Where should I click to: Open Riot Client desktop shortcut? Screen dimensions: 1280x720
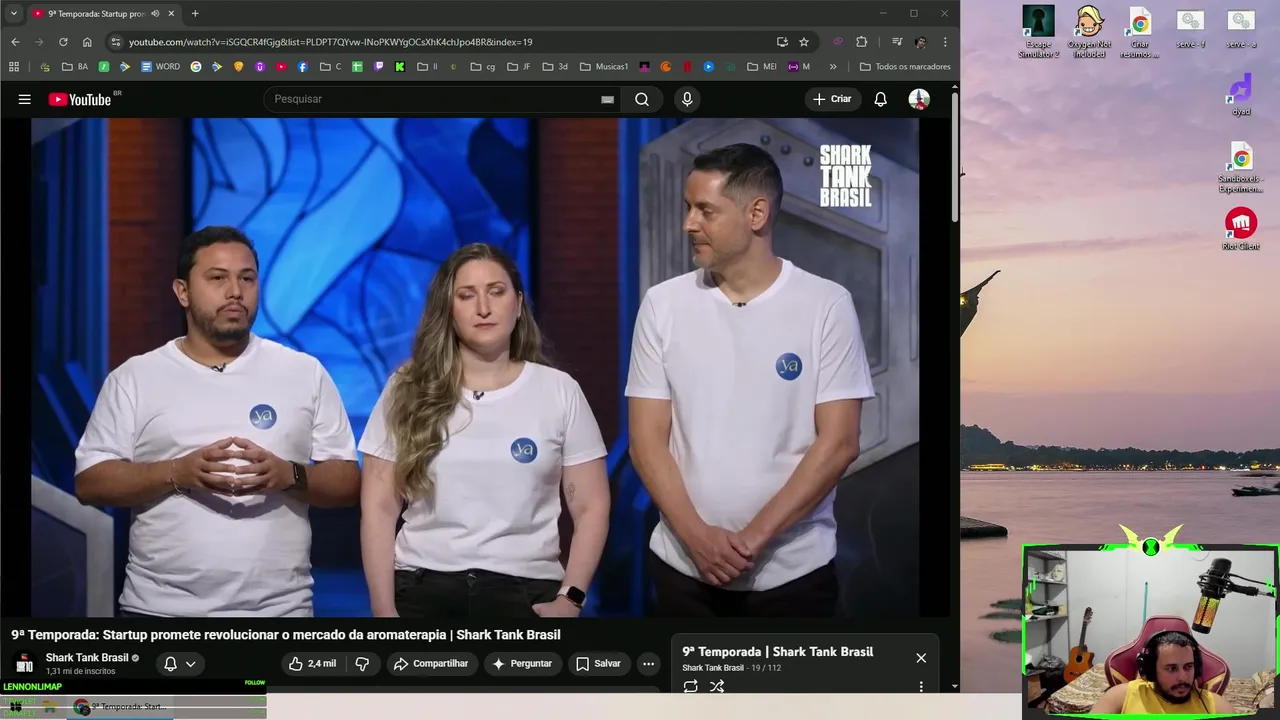point(1241,229)
